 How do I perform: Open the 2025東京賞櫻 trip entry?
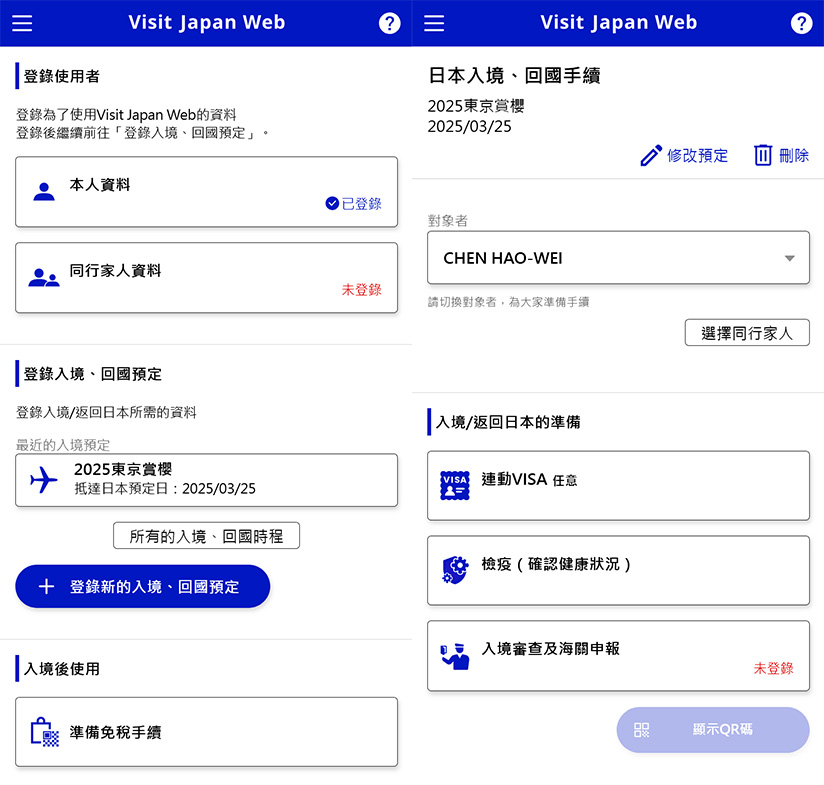pyautogui.click(x=207, y=480)
